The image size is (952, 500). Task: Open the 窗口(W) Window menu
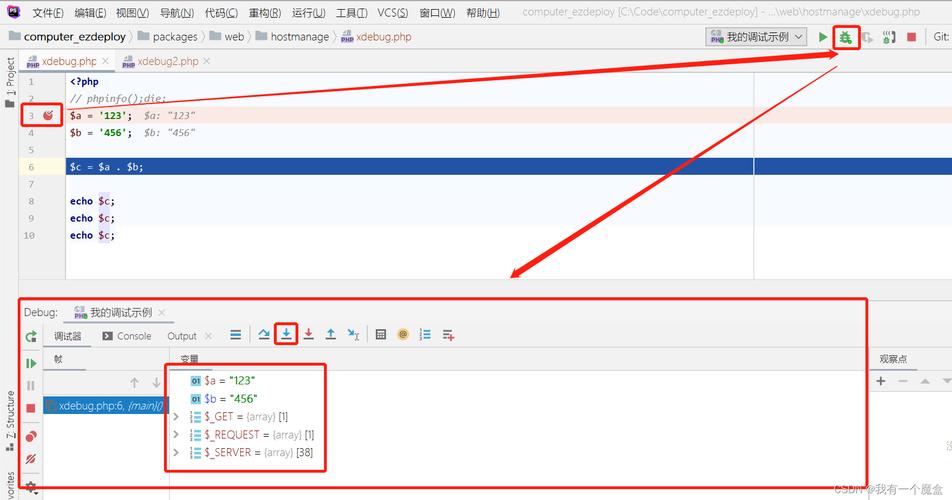point(437,13)
